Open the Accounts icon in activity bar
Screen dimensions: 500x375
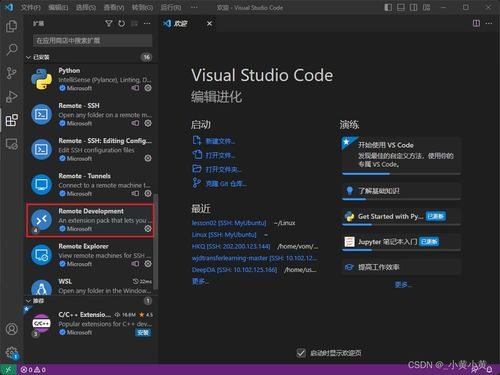coord(12,329)
